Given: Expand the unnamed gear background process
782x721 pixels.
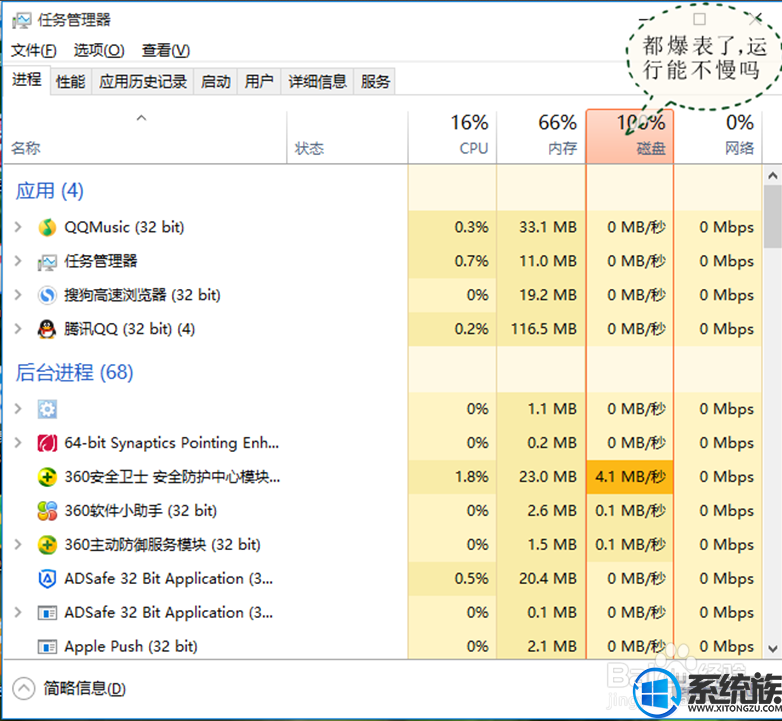Looking at the screenshot, I should [18, 409].
